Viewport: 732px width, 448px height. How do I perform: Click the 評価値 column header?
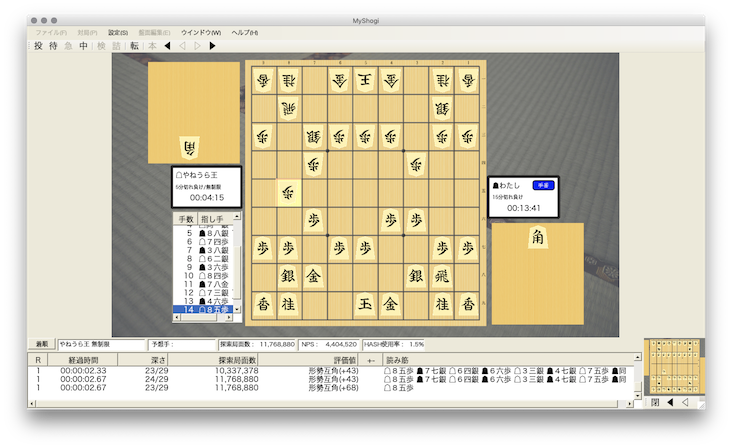tap(309, 360)
